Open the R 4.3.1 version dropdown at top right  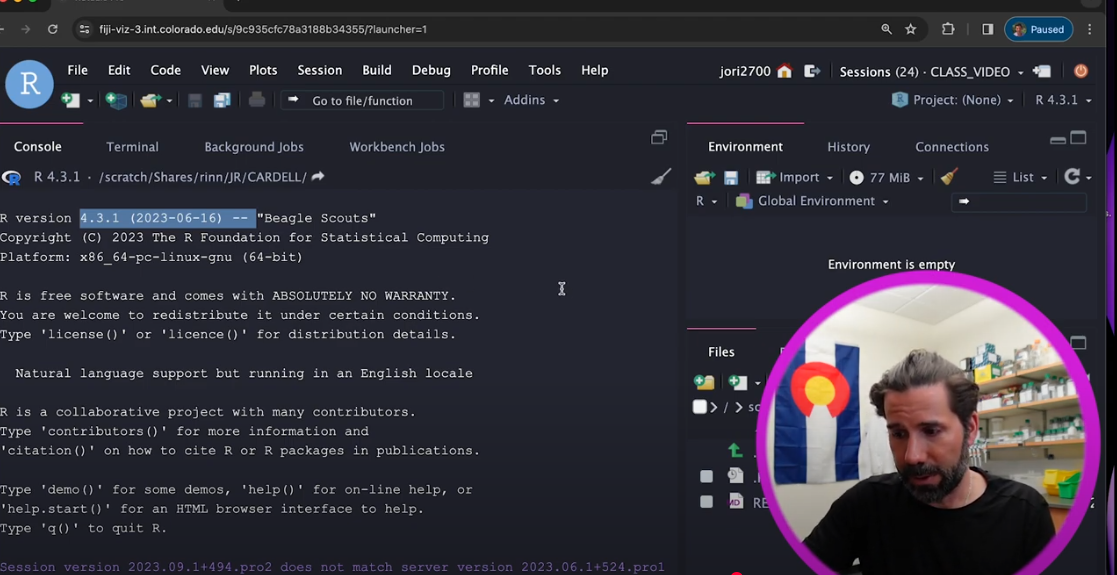[1063, 100]
